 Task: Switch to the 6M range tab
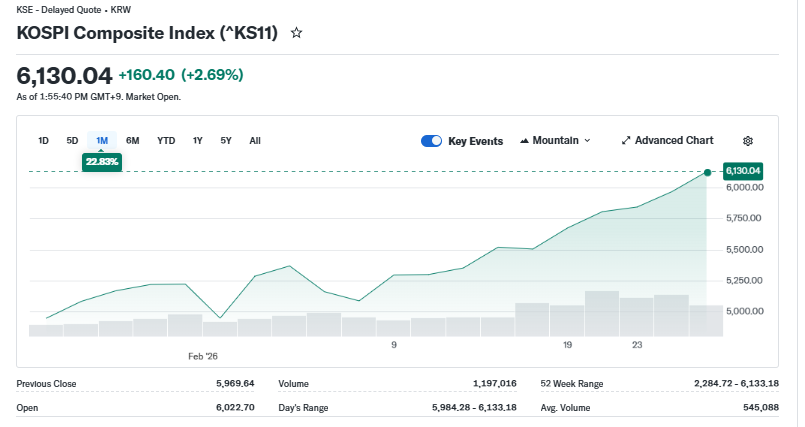(x=132, y=141)
